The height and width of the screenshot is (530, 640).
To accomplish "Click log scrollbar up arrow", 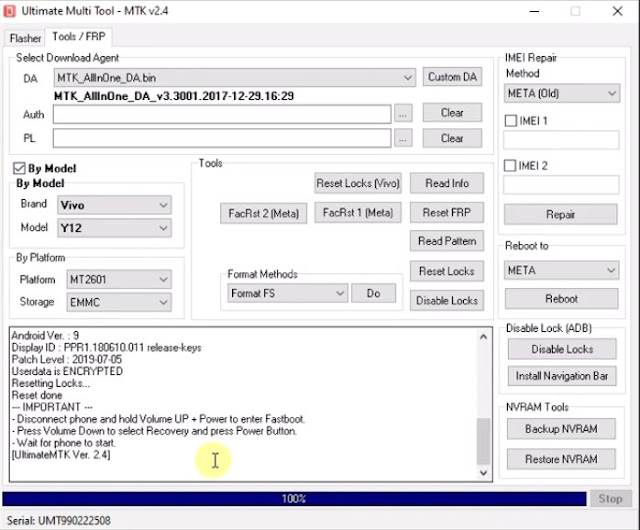I will click(x=484, y=337).
